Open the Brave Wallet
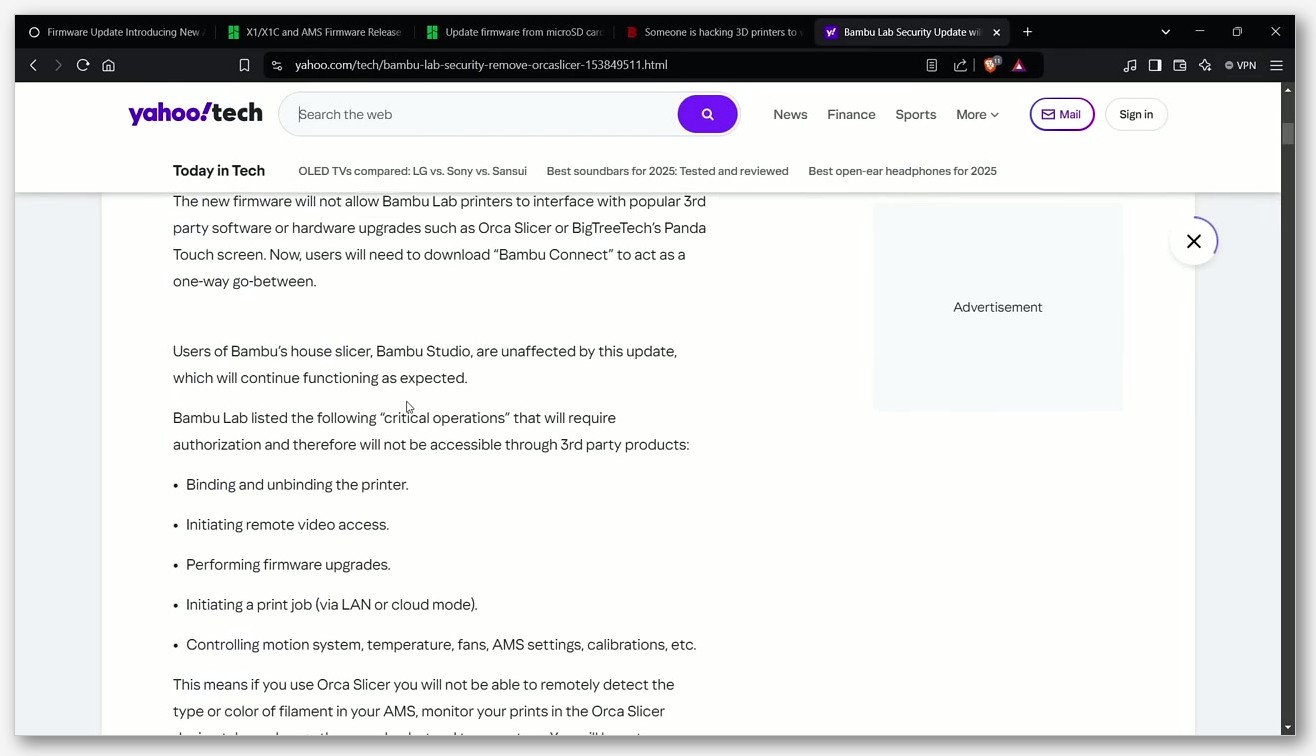 click(1180, 65)
